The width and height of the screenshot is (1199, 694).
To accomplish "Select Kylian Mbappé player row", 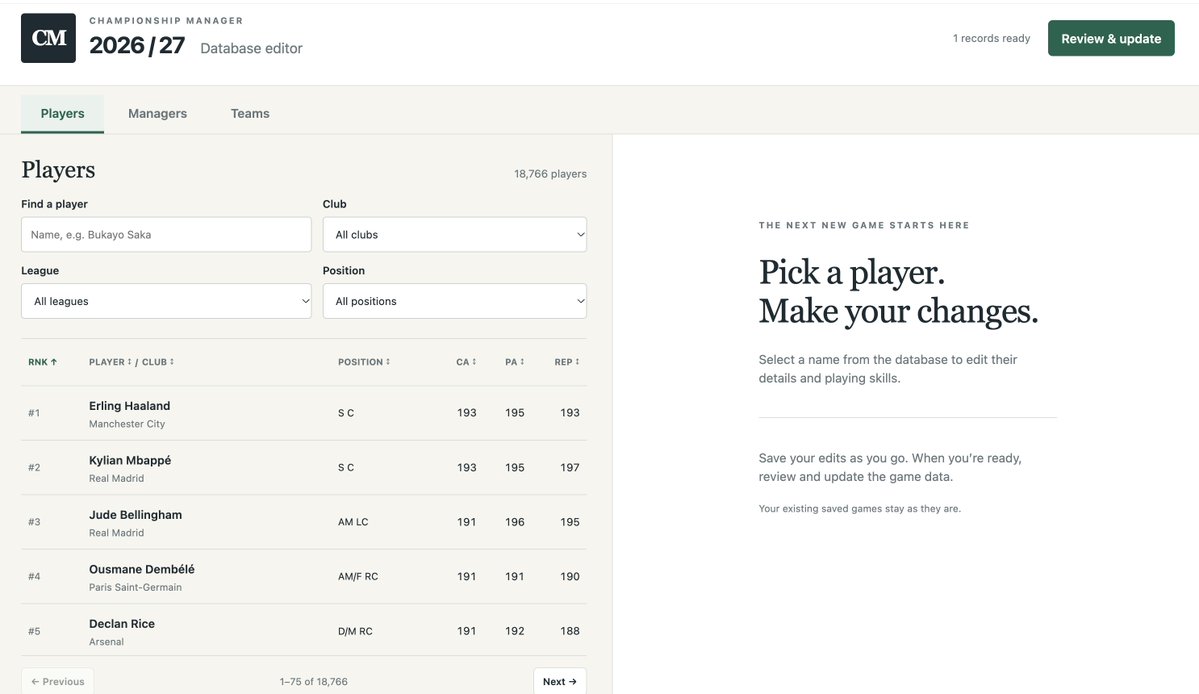I will 304,468.
